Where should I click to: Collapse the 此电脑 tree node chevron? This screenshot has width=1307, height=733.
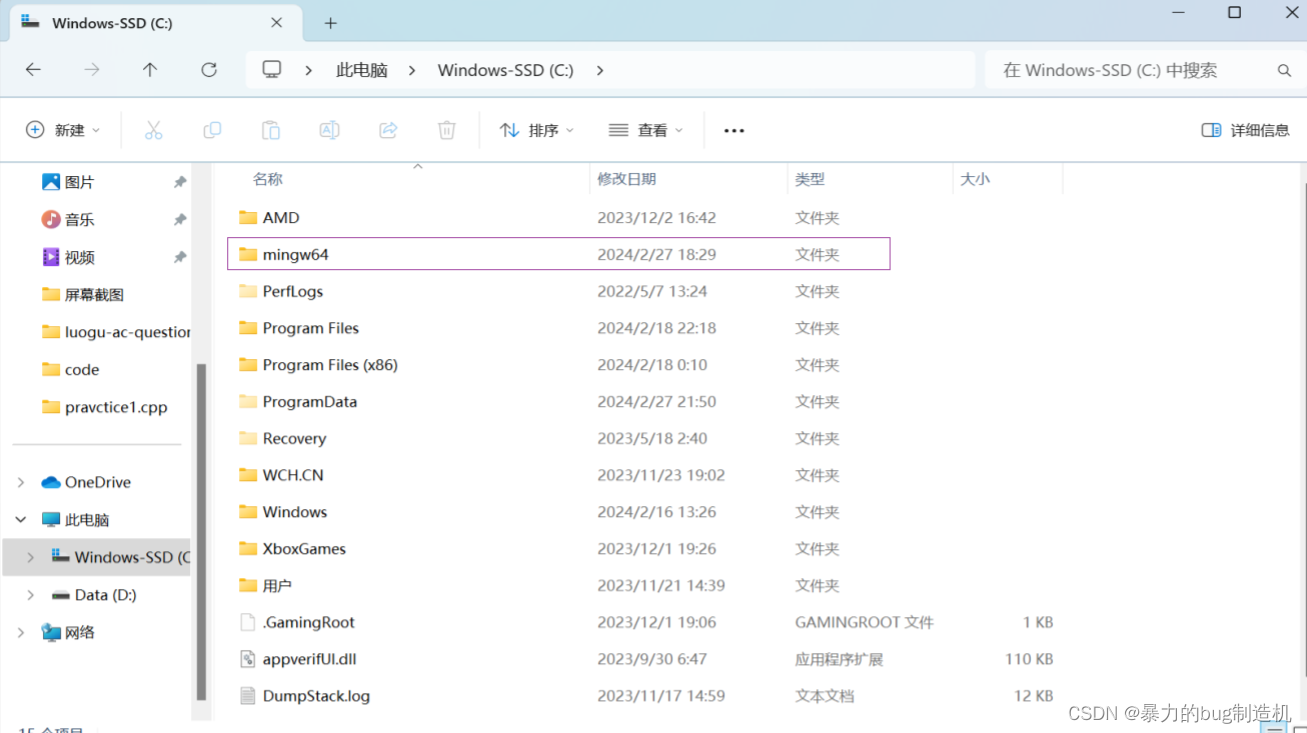[x=21, y=520]
